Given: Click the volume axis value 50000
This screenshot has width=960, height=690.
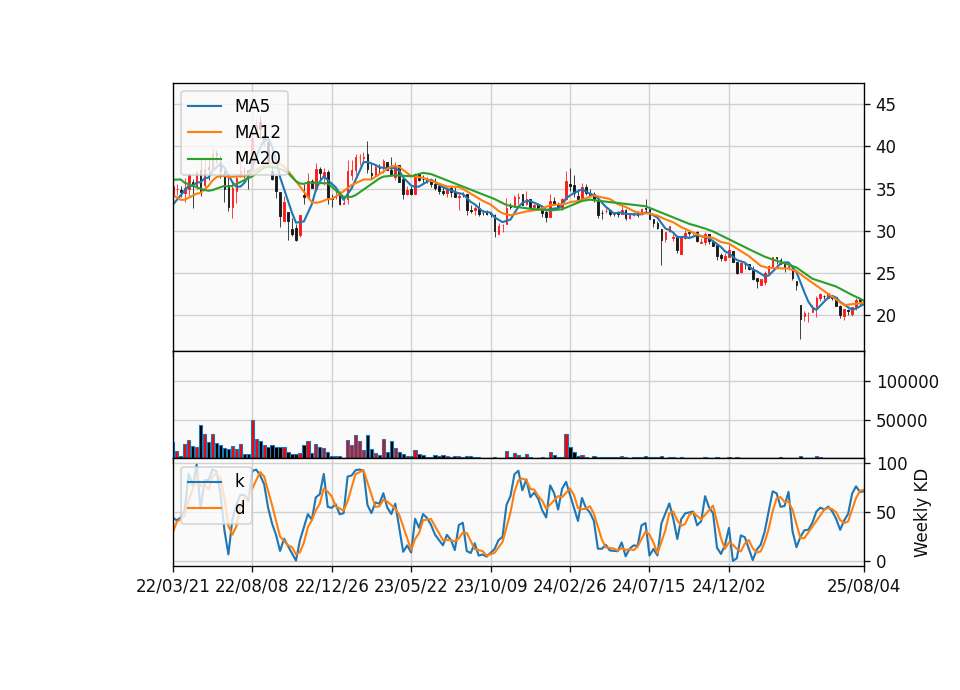Looking at the screenshot, I should [902, 421].
